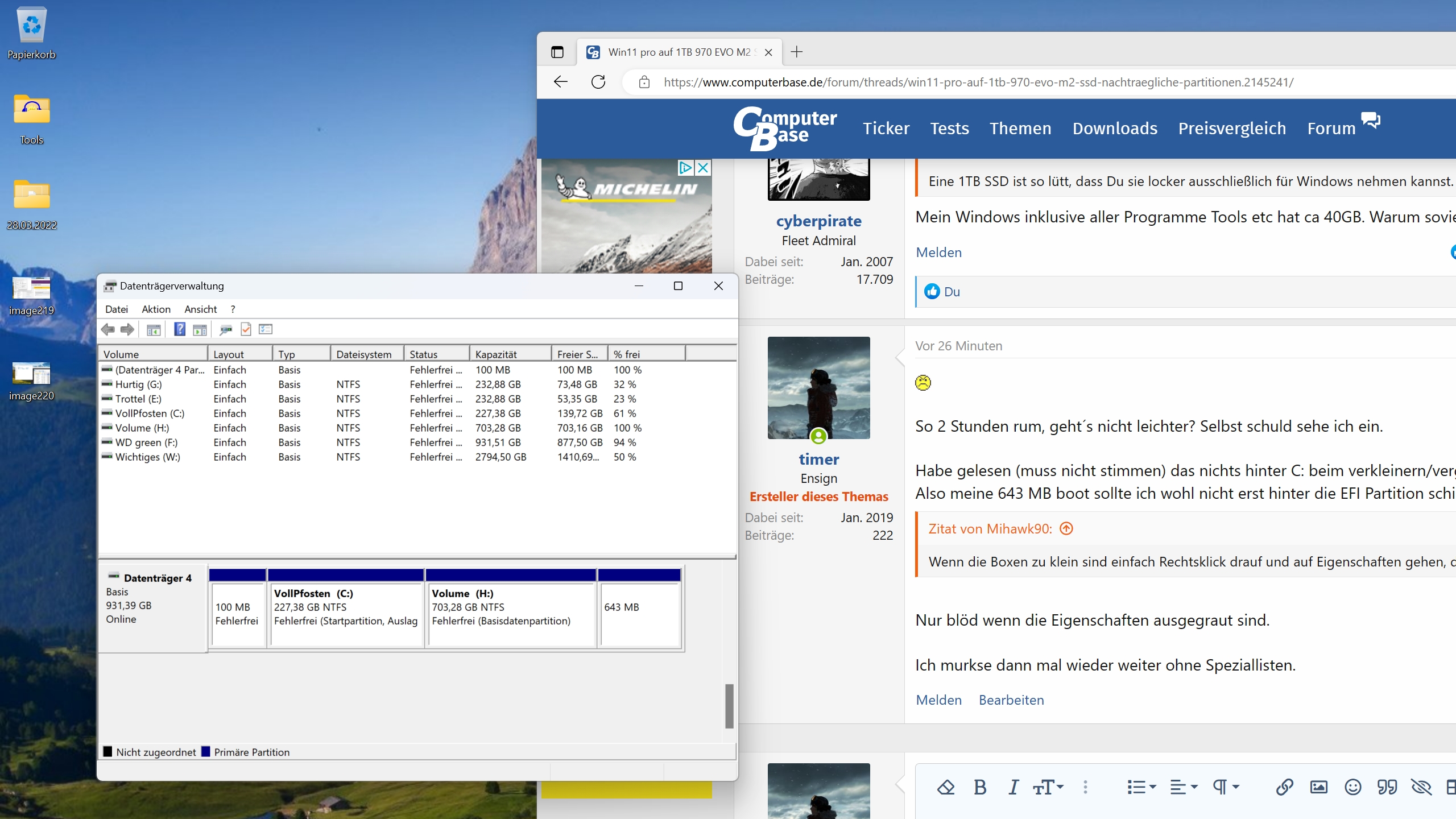Click the back arrow in the disk management toolbar

[108, 329]
